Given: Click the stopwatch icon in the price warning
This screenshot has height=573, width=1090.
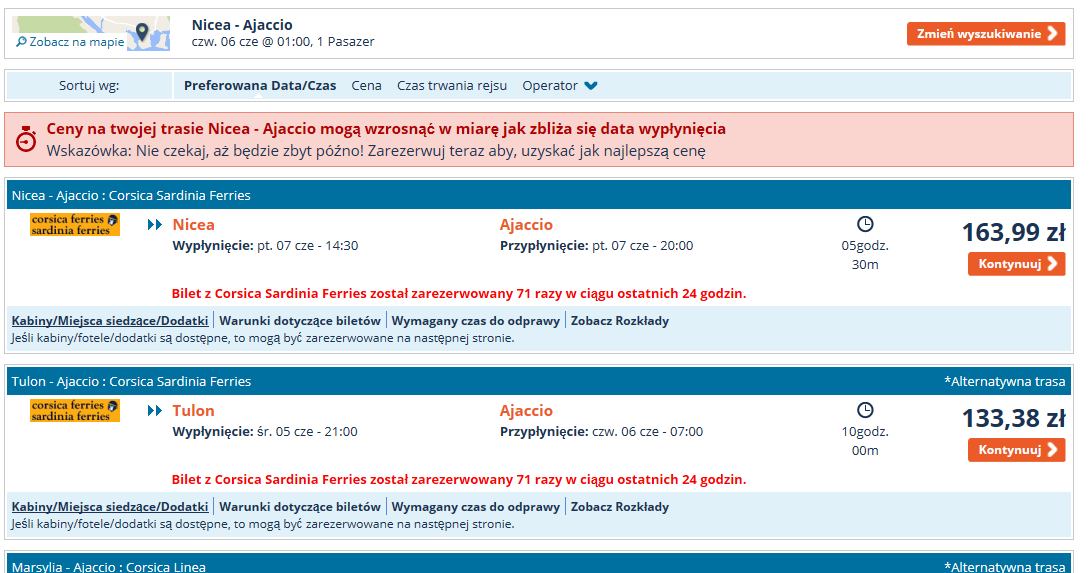Looking at the screenshot, I should [x=26, y=139].
